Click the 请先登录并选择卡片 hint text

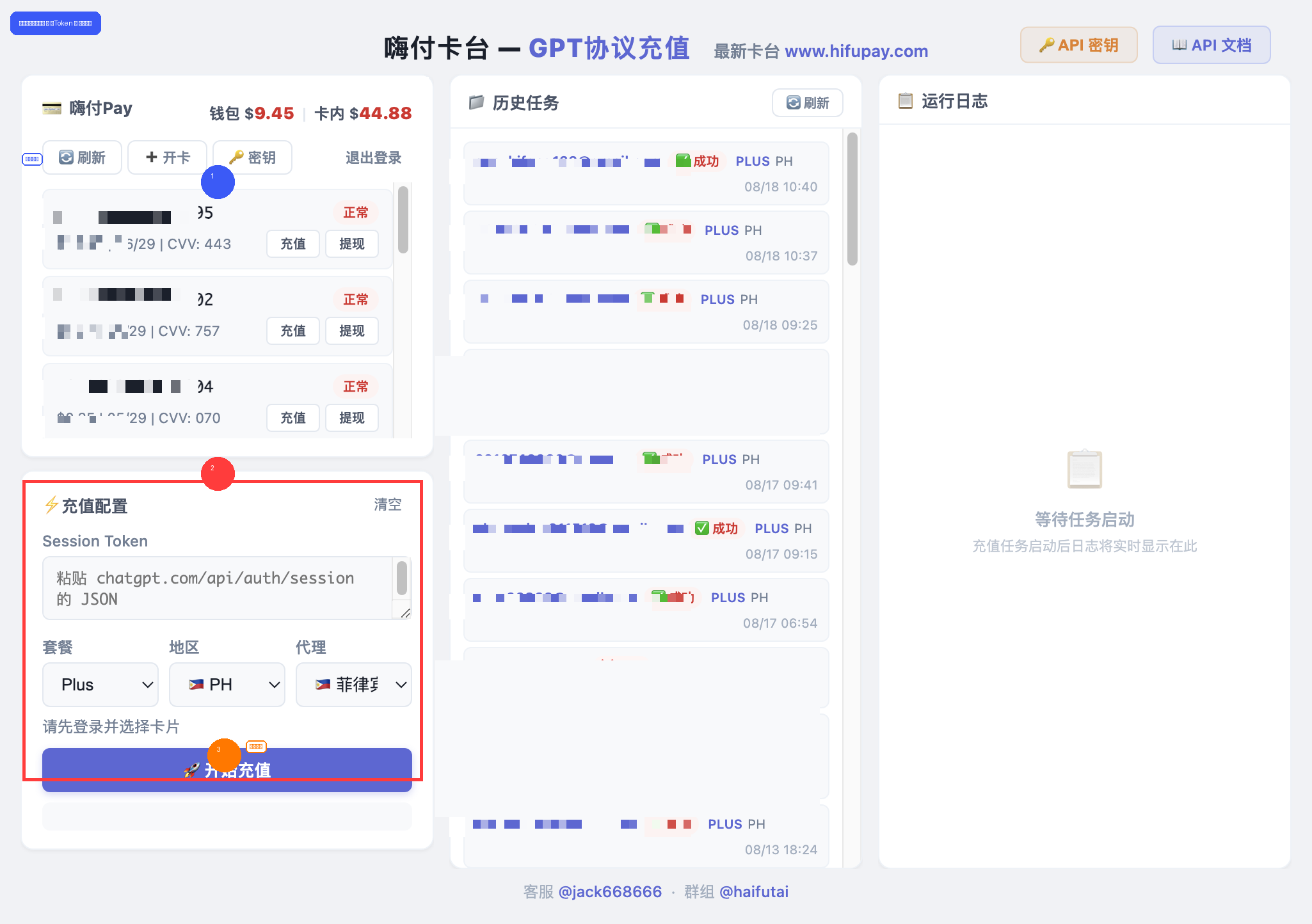point(111,726)
